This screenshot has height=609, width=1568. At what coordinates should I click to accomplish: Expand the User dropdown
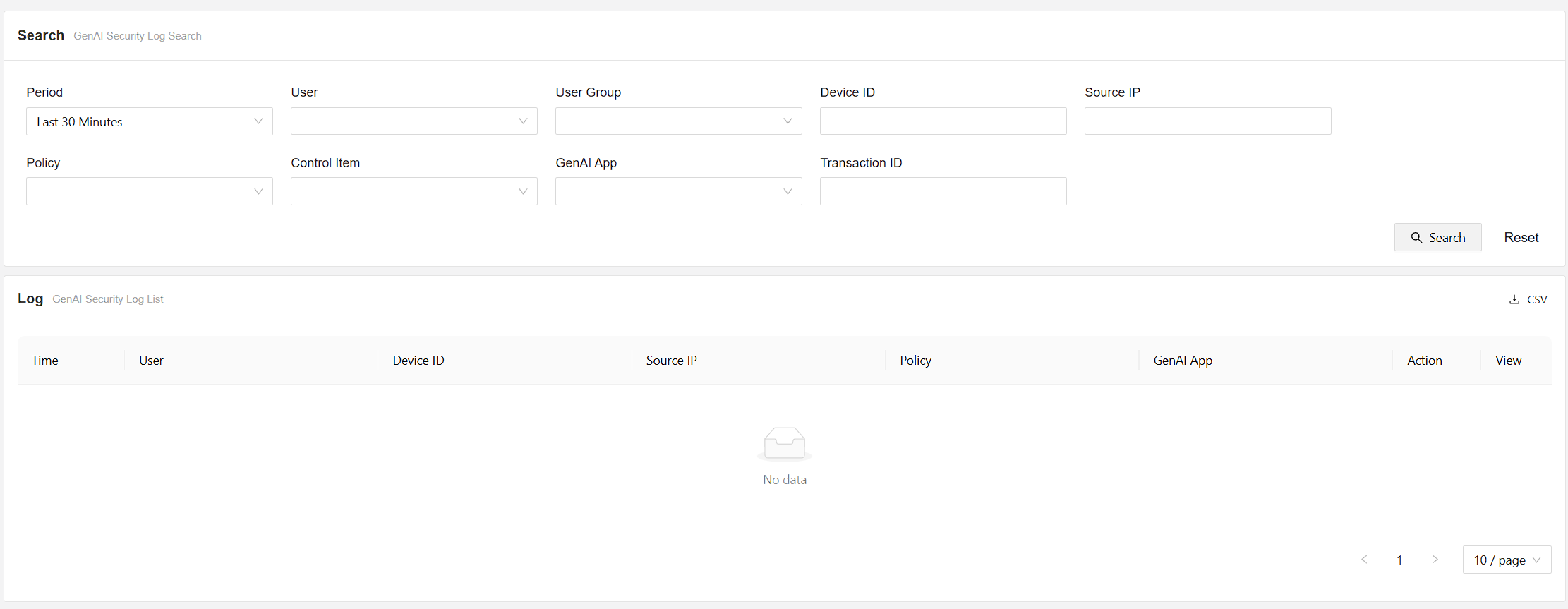[x=414, y=121]
